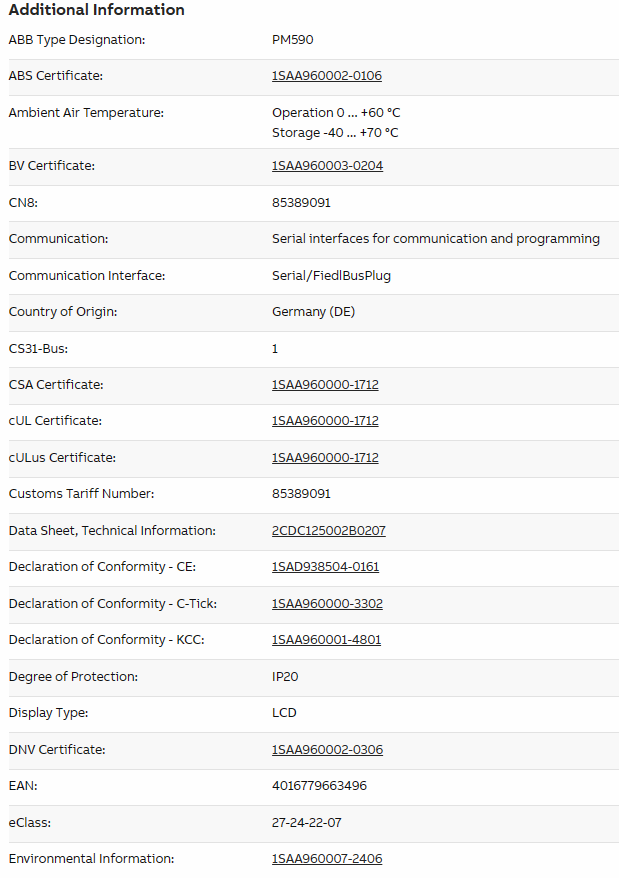This screenshot has width=619, height=878.
Task: Select the Communication Interface label
Action: [x=87, y=275]
